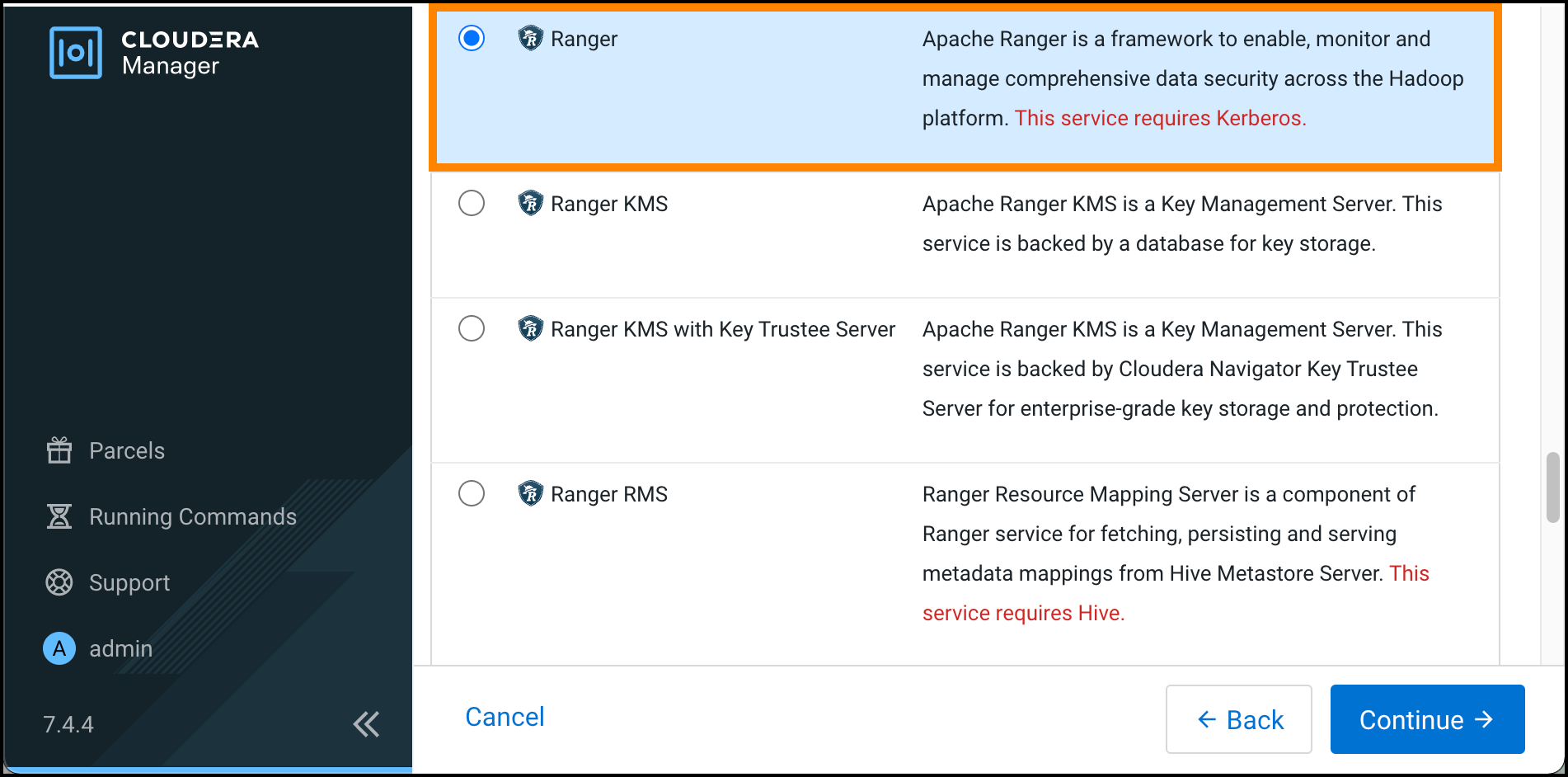Select the Ranger KMS radio button

(472, 203)
